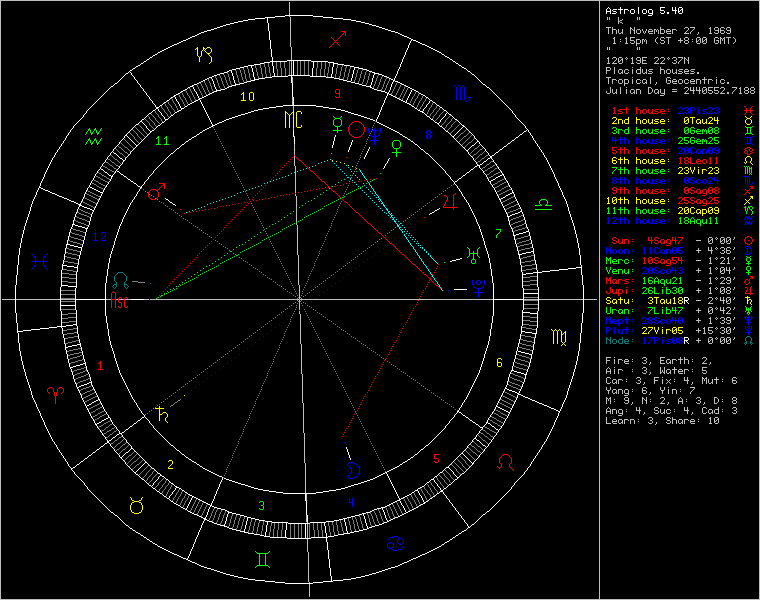Click the yellow MC Midheaven label
Image resolution: width=760 pixels, height=600 pixels.
[x=292, y=120]
